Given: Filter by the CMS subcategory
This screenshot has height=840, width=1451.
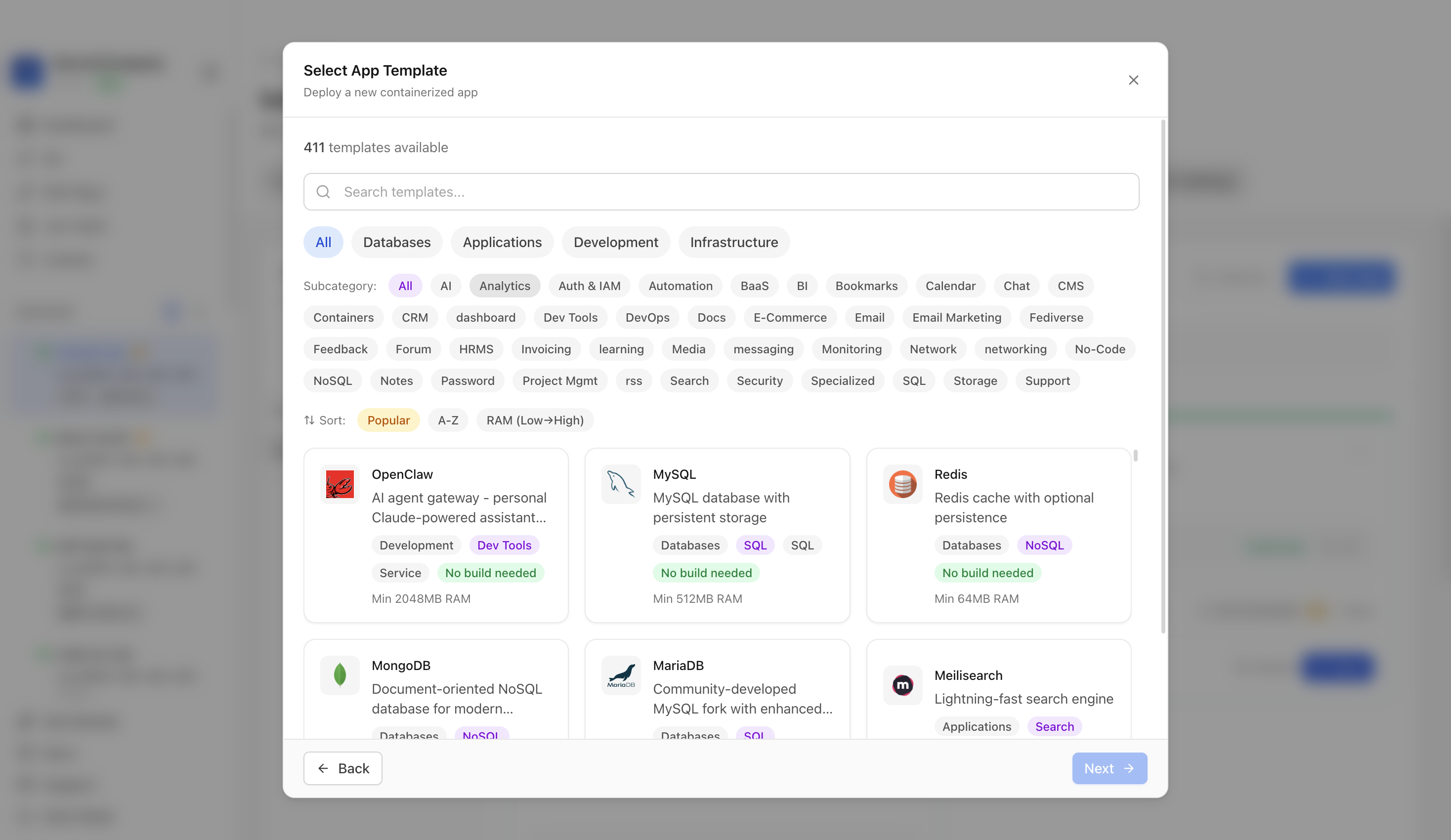Looking at the screenshot, I should pyautogui.click(x=1070, y=286).
